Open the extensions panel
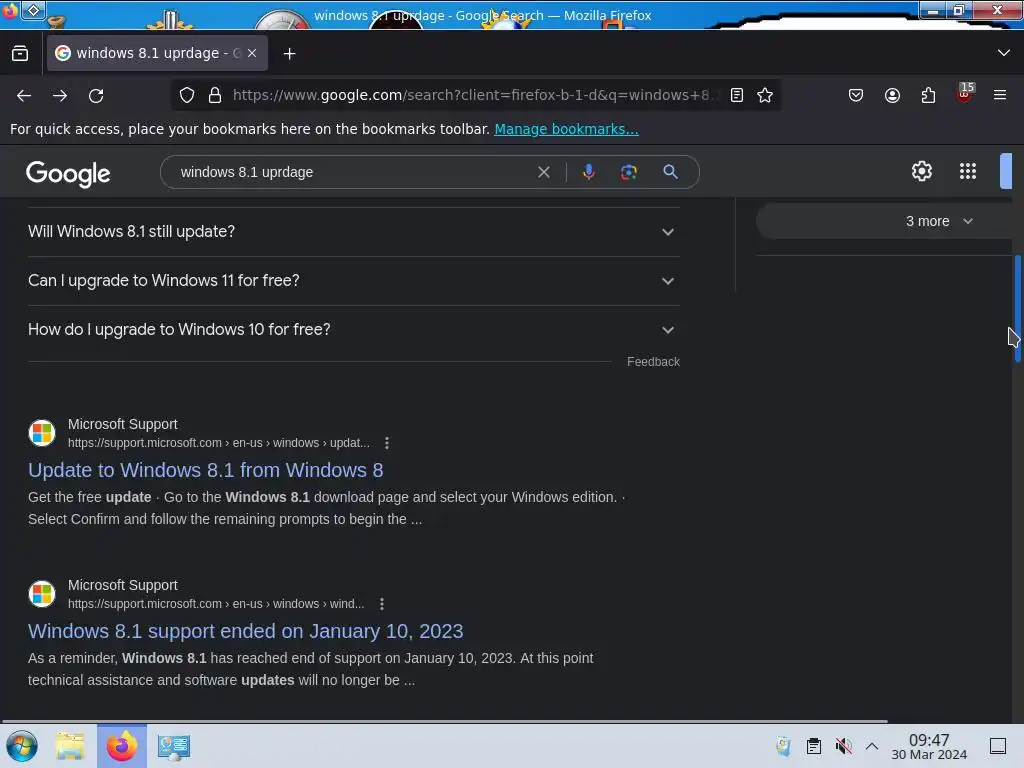The image size is (1024, 768). point(928,95)
